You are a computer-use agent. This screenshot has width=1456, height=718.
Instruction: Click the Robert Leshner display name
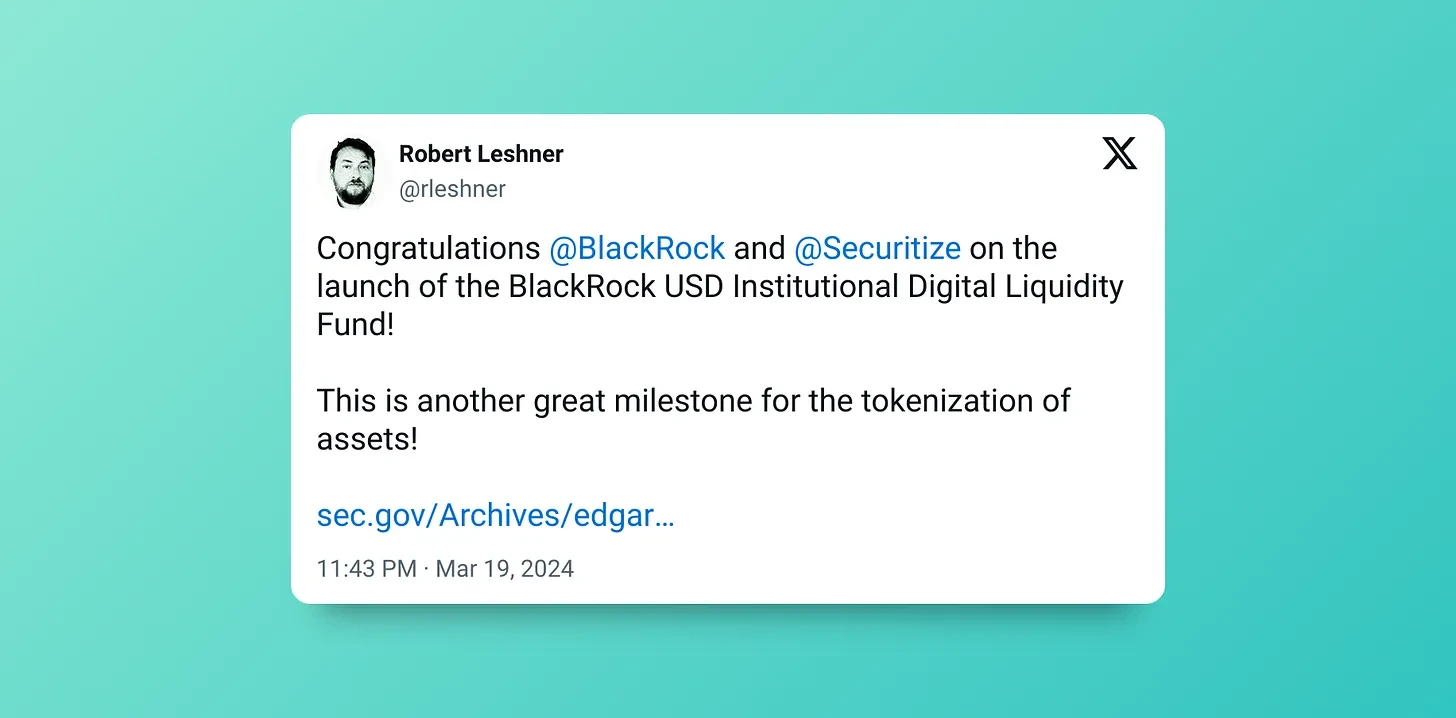pyautogui.click(x=481, y=154)
